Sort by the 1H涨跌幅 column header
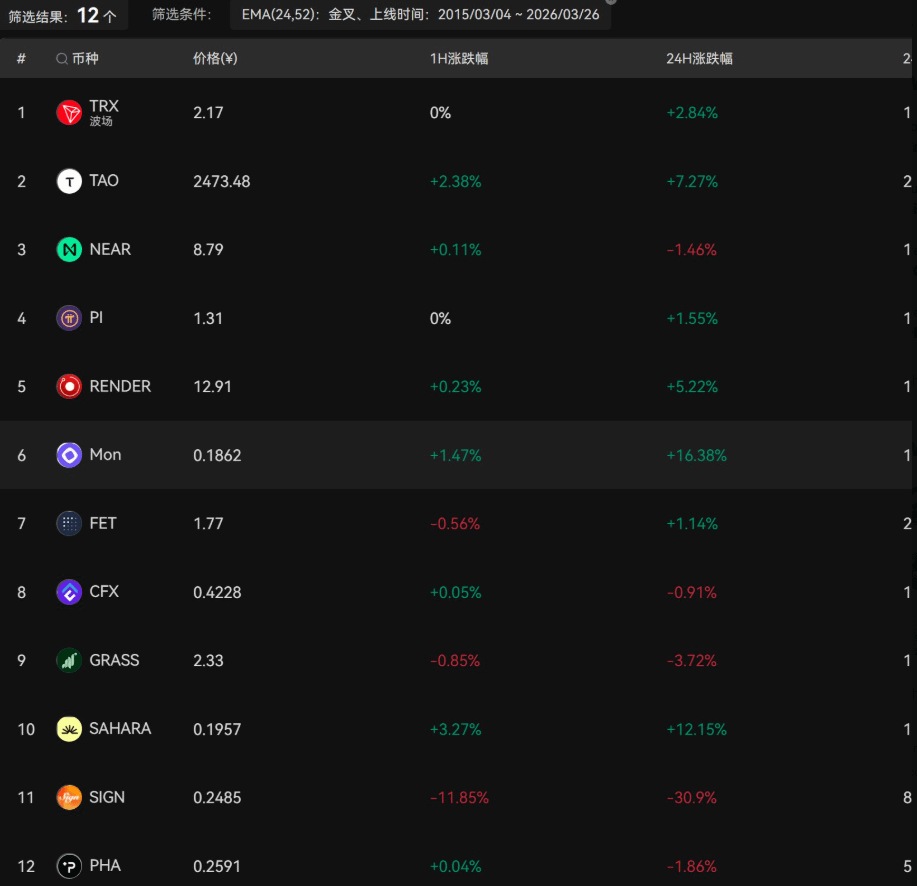 [x=459, y=58]
